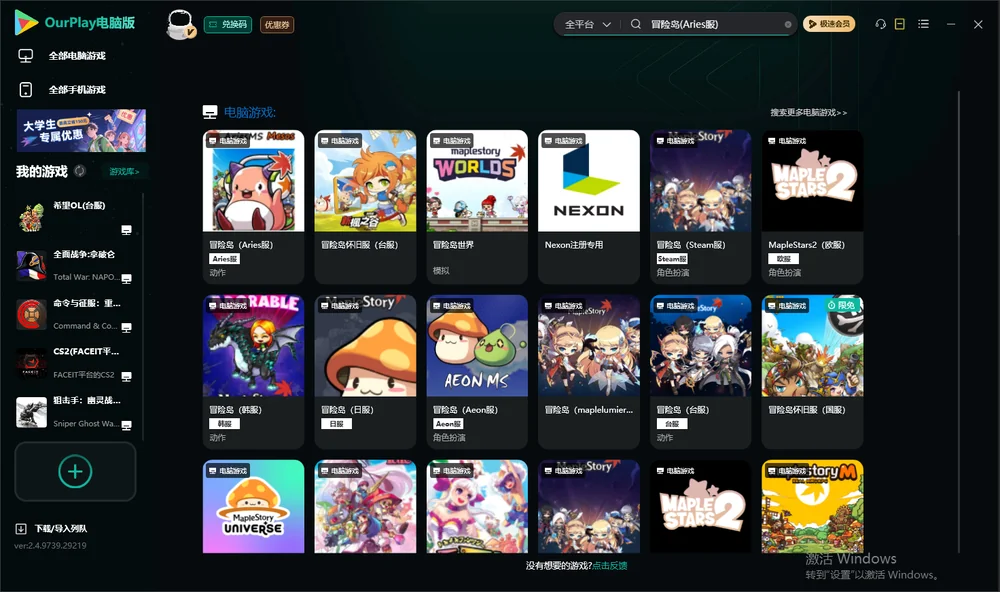Click the yellow square icon in title bar
Image resolution: width=1000 pixels, height=592 pixels.
[x=900, y=24]
